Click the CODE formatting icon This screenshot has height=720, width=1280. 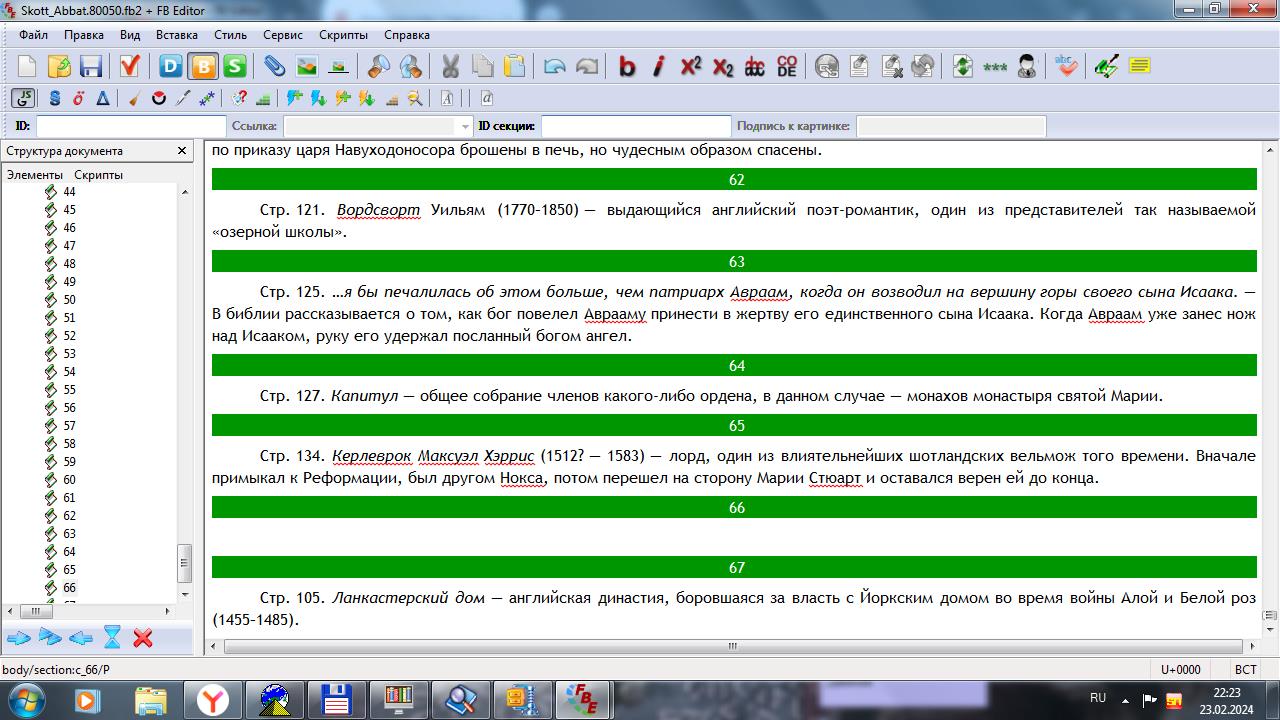pos(787,67)
